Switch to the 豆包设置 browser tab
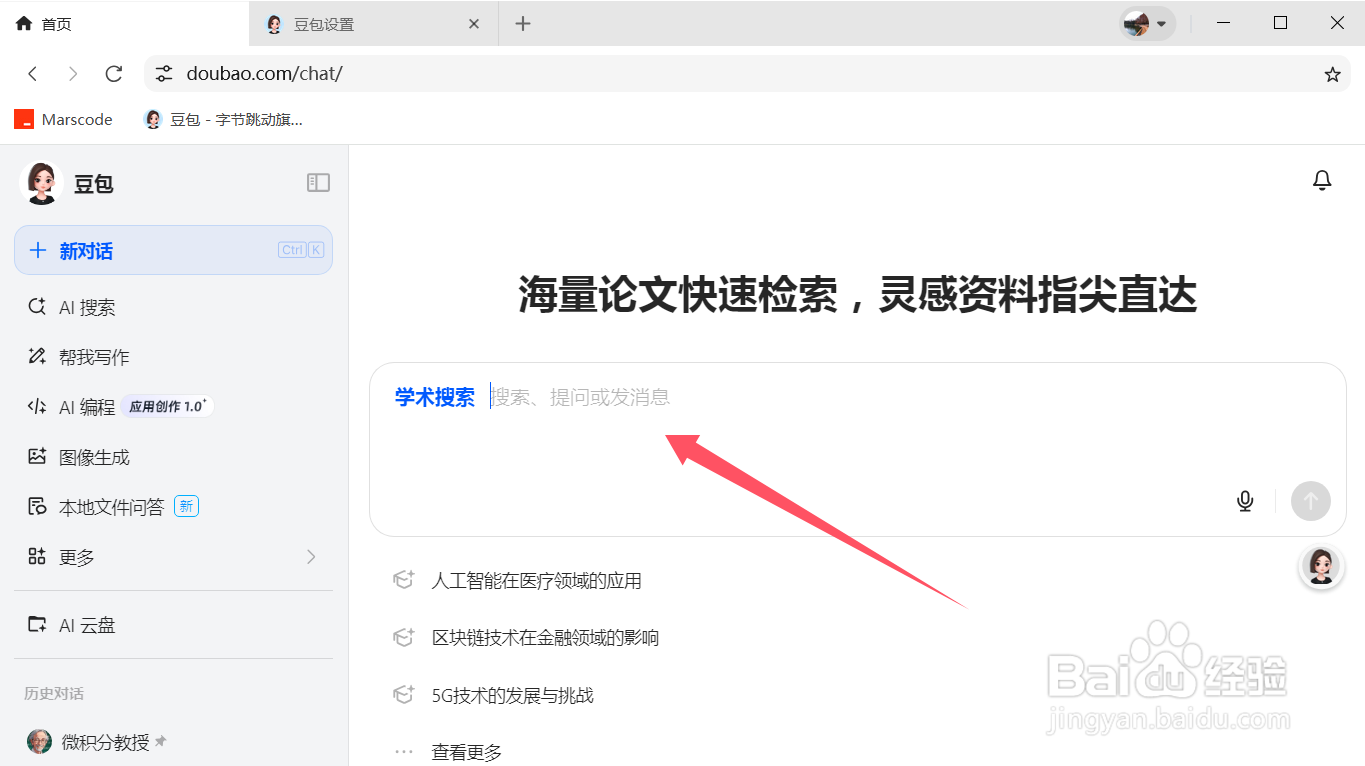The width and height of the screenshot is (1365, 766). point(373,24)
